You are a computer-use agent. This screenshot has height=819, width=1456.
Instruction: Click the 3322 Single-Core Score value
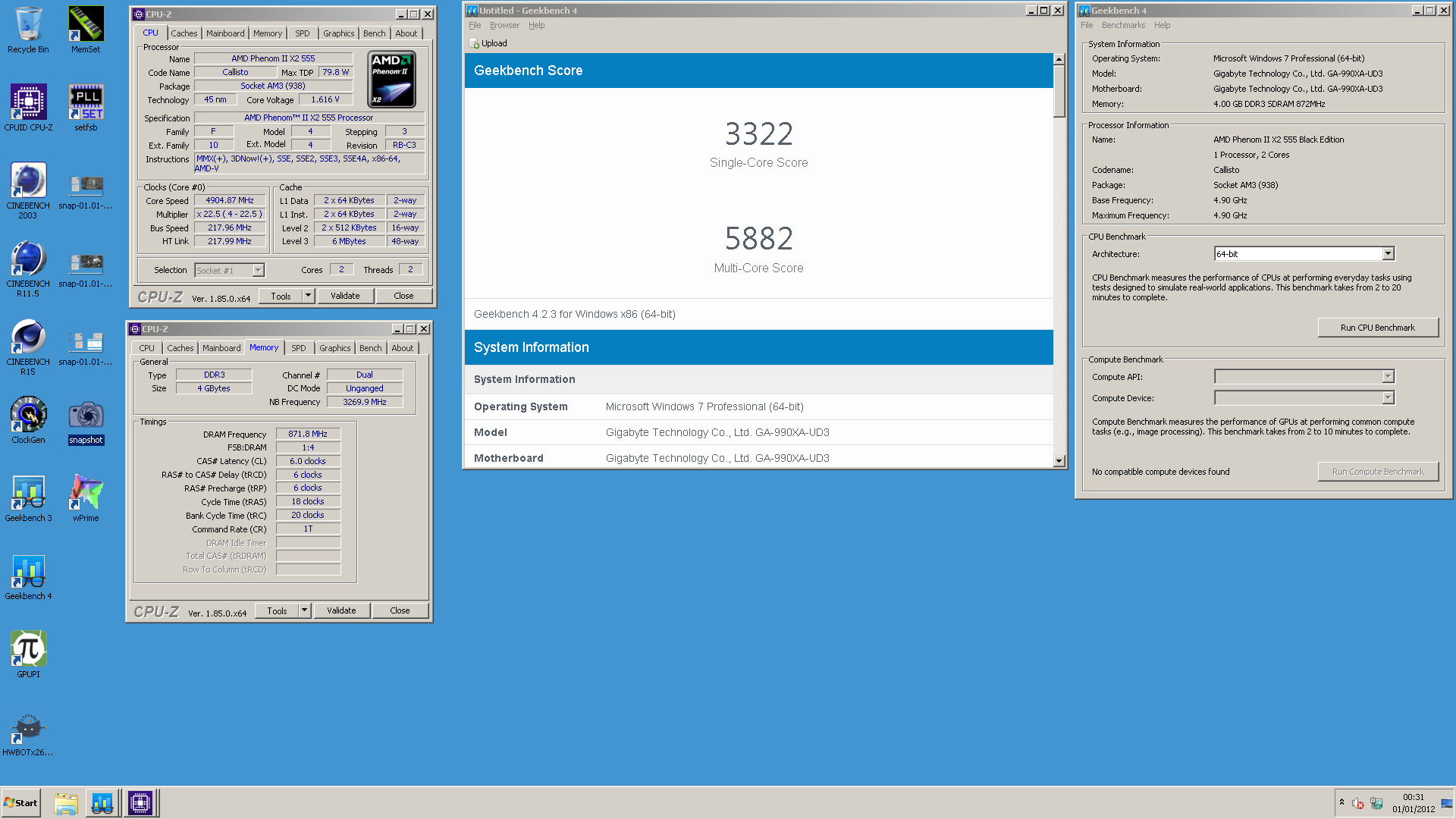point(758,134)
